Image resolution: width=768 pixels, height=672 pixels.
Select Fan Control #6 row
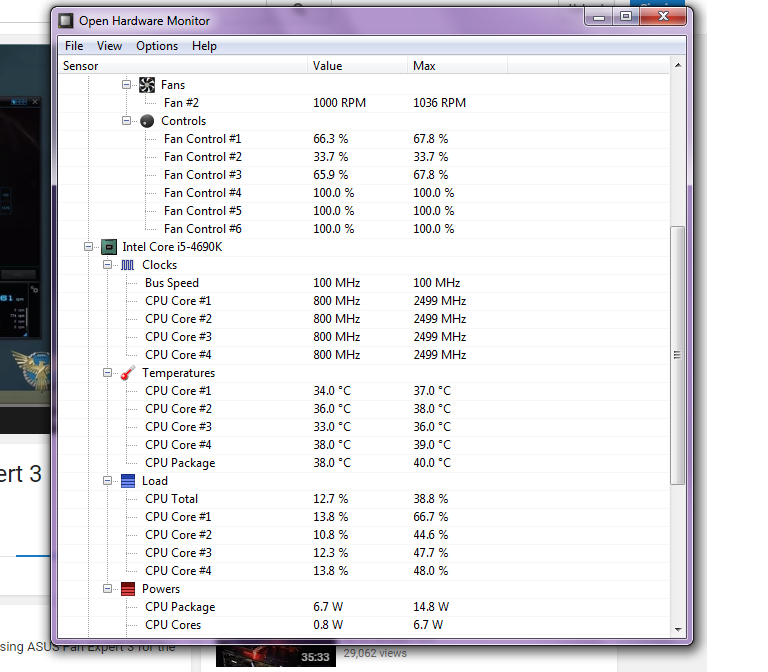click(363, 229)
